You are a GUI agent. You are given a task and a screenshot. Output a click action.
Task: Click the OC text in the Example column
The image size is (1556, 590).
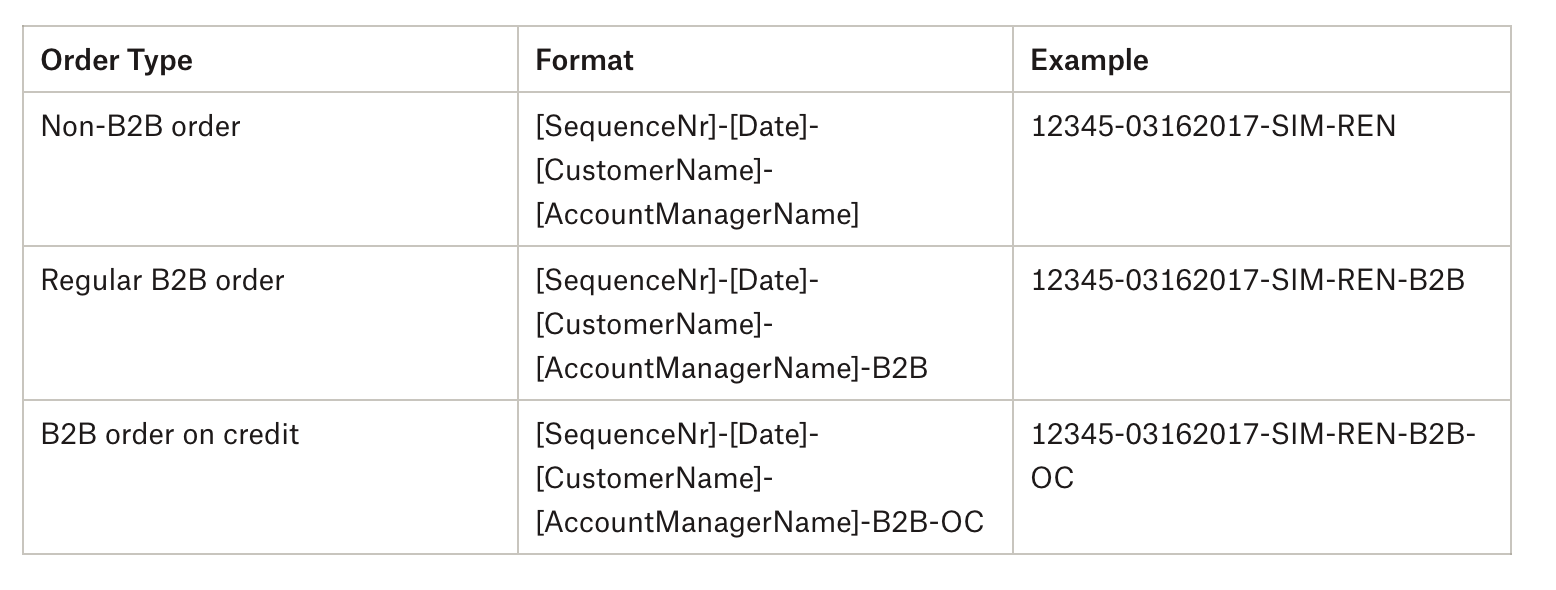[1052, 478]
